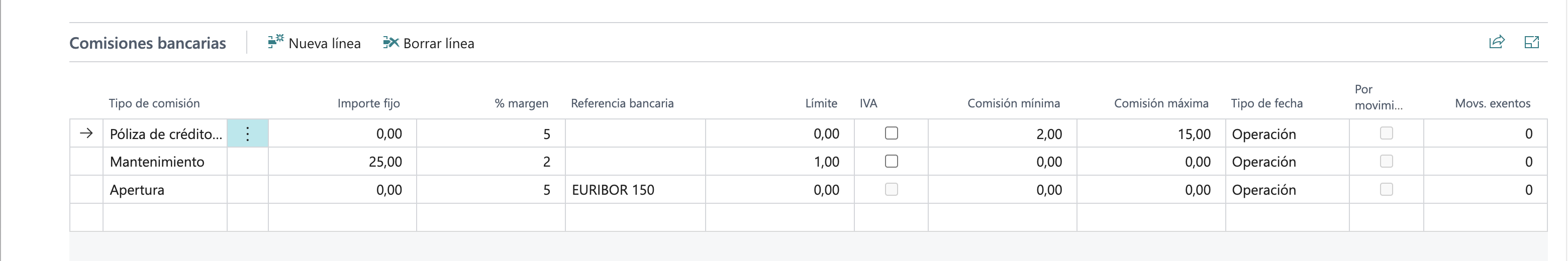The width and height of the screenshot is (1568, 261).
Task: Open the three-dot row menu for Póliza de crédito
Action: coord(248,134)
